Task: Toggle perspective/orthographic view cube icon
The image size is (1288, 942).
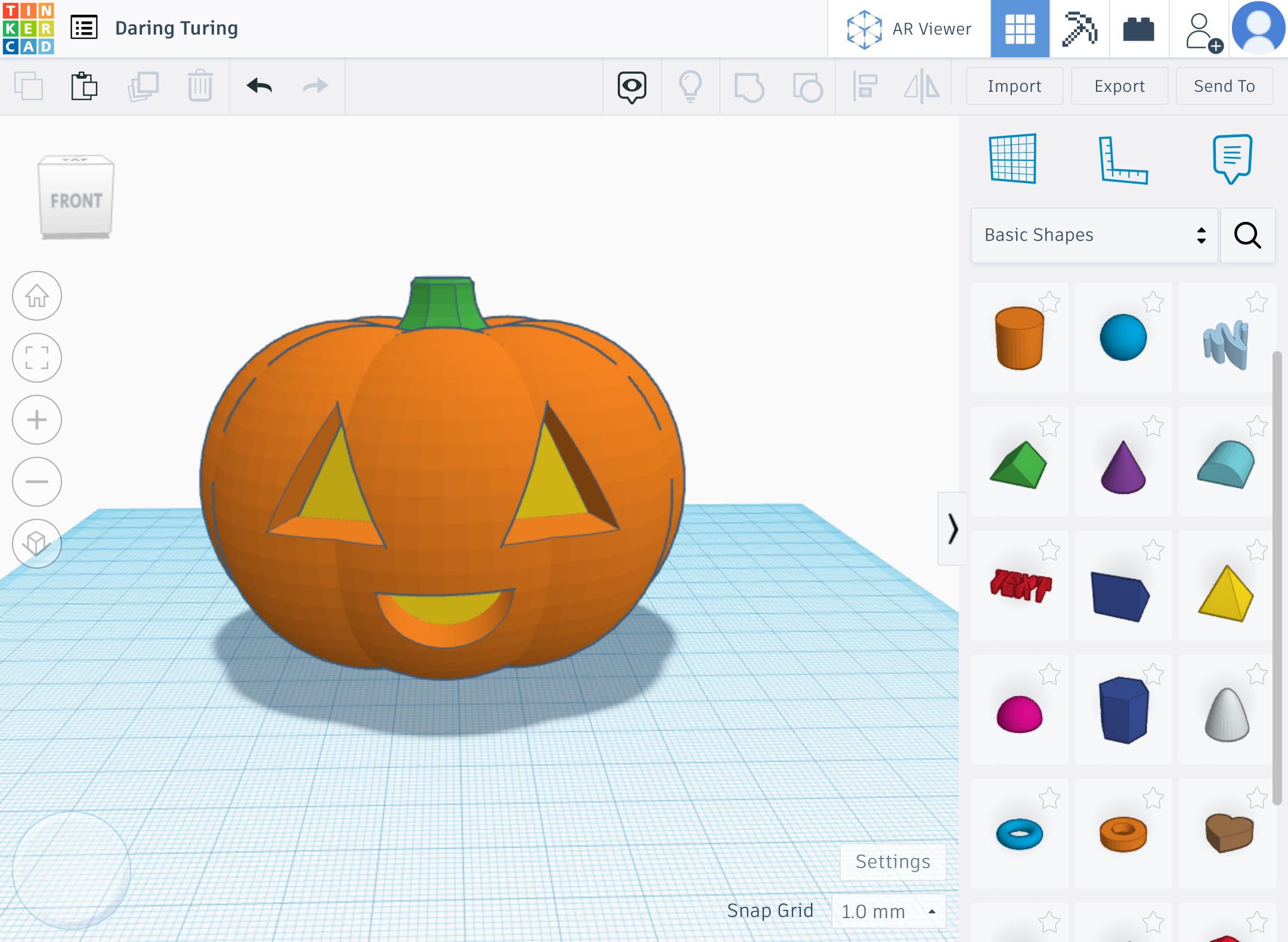Action: [37, 544]
